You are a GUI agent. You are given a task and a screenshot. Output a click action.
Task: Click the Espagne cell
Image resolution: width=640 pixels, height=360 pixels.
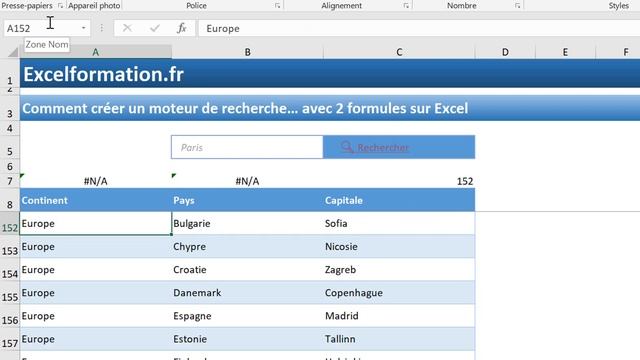point(247,316)
